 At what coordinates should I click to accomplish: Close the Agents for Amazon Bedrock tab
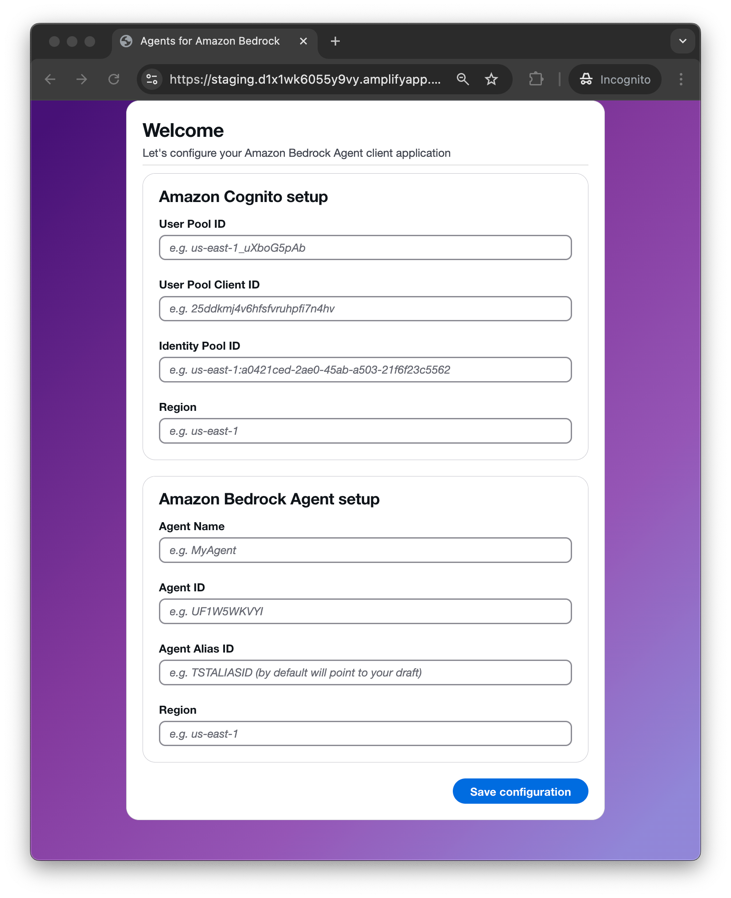(x=304, y=41)
